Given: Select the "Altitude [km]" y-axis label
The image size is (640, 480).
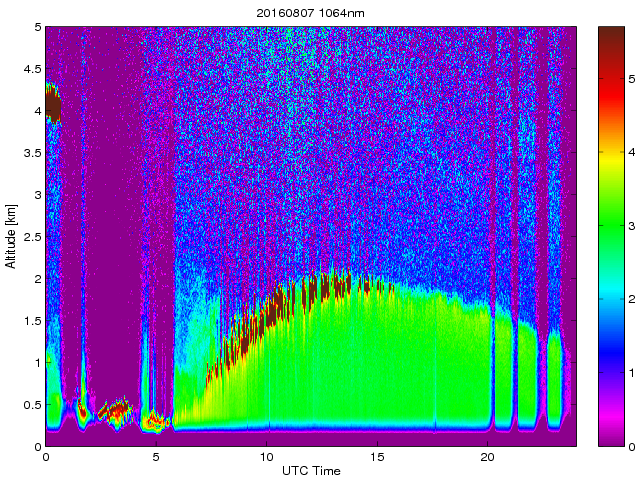Looking at the screenshot, I should (11, 237).
